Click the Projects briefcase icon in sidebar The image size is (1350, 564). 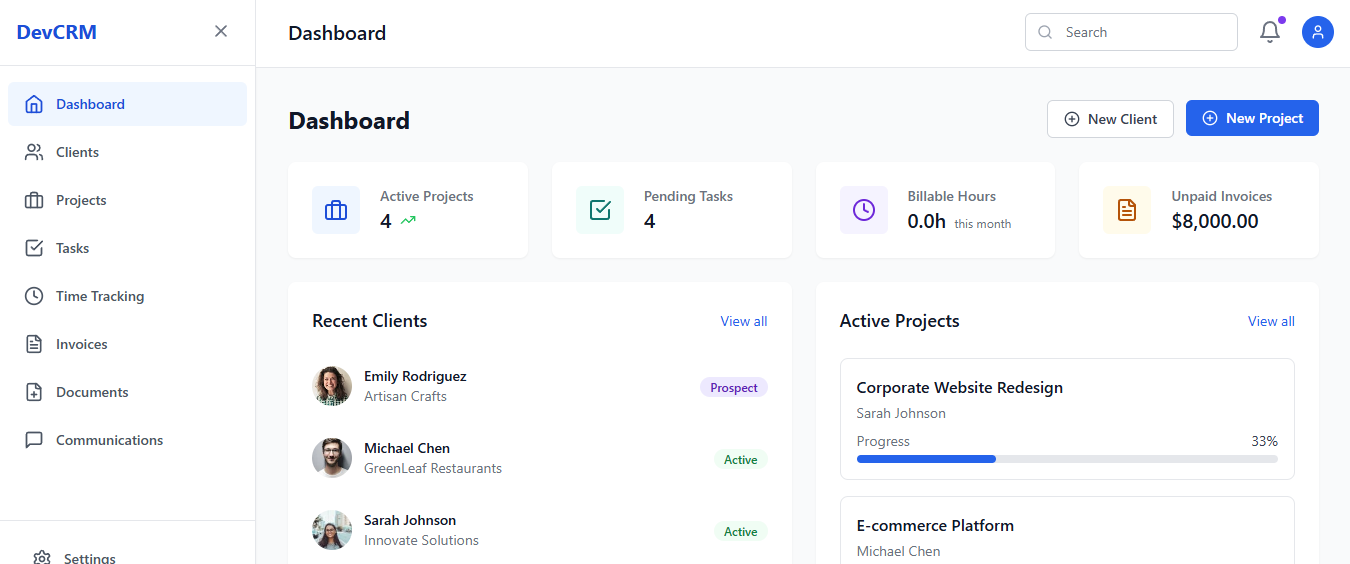[x=34, y=200]
